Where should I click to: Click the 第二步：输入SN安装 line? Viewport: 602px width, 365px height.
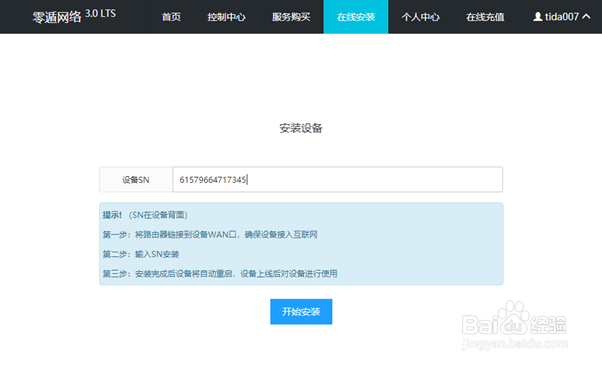(141, 254)
